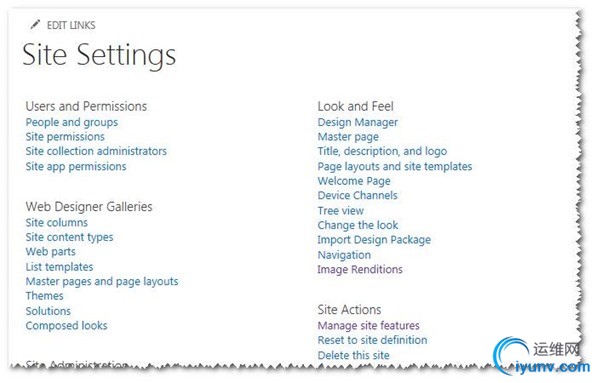Image resolution: width=596 pixels, height=383 pixels.
Task: Open People and groups
Action: [x=71, y=123]
